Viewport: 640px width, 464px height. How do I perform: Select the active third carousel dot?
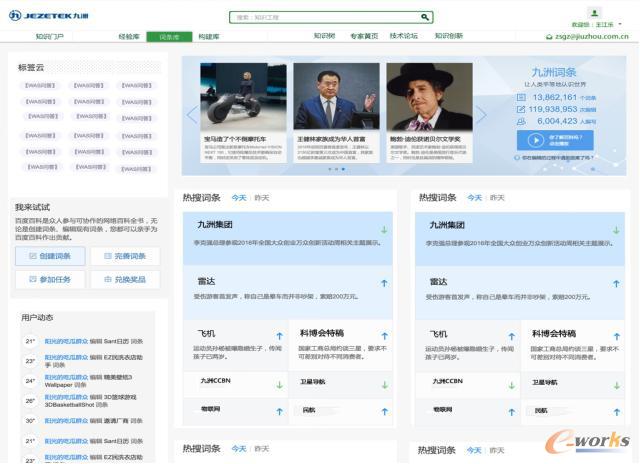(x=343, y=169)
